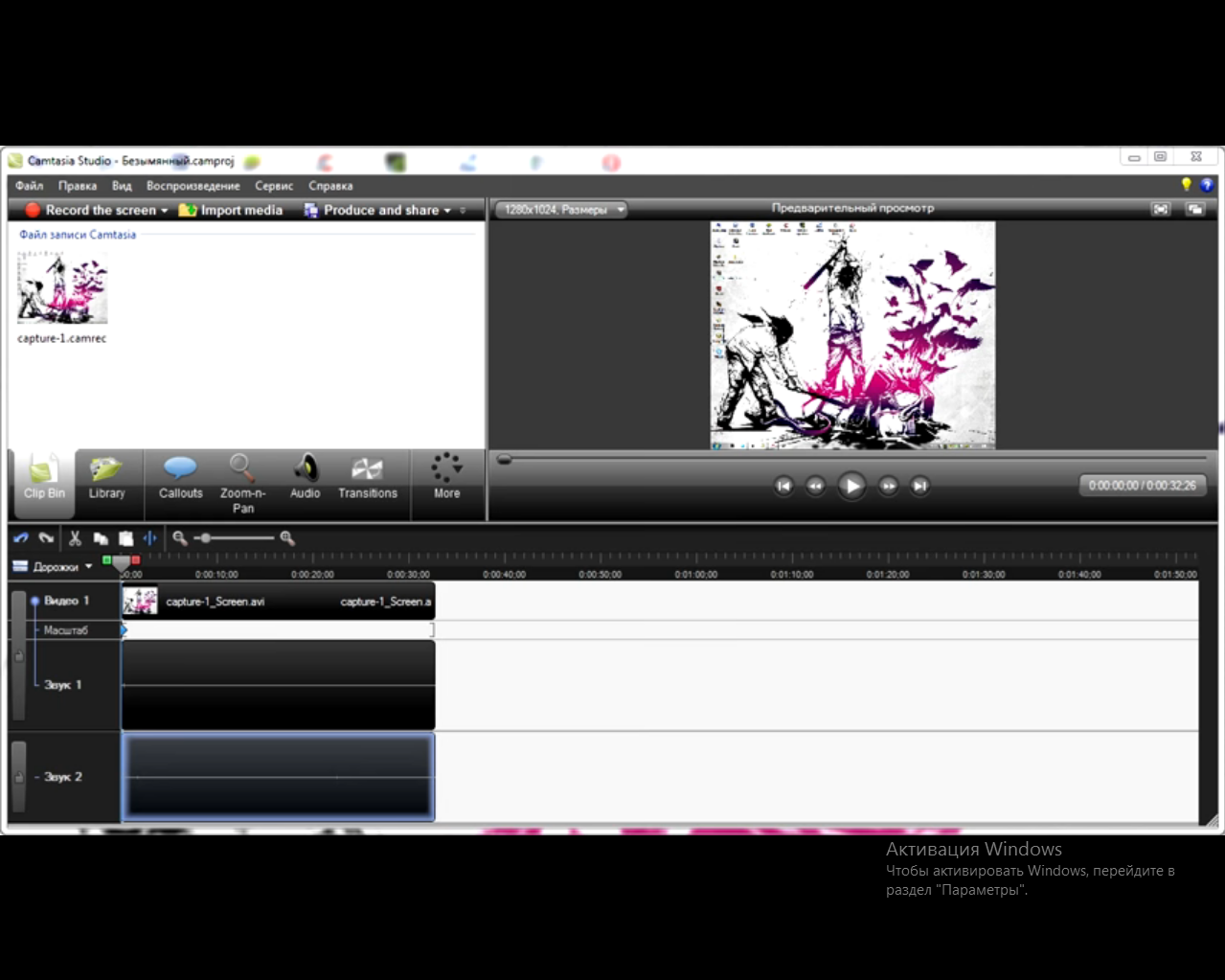The height and width of the screenshot is (980, 1225).
Task: Open the Справка menu
Action: (x=330, y=186)
